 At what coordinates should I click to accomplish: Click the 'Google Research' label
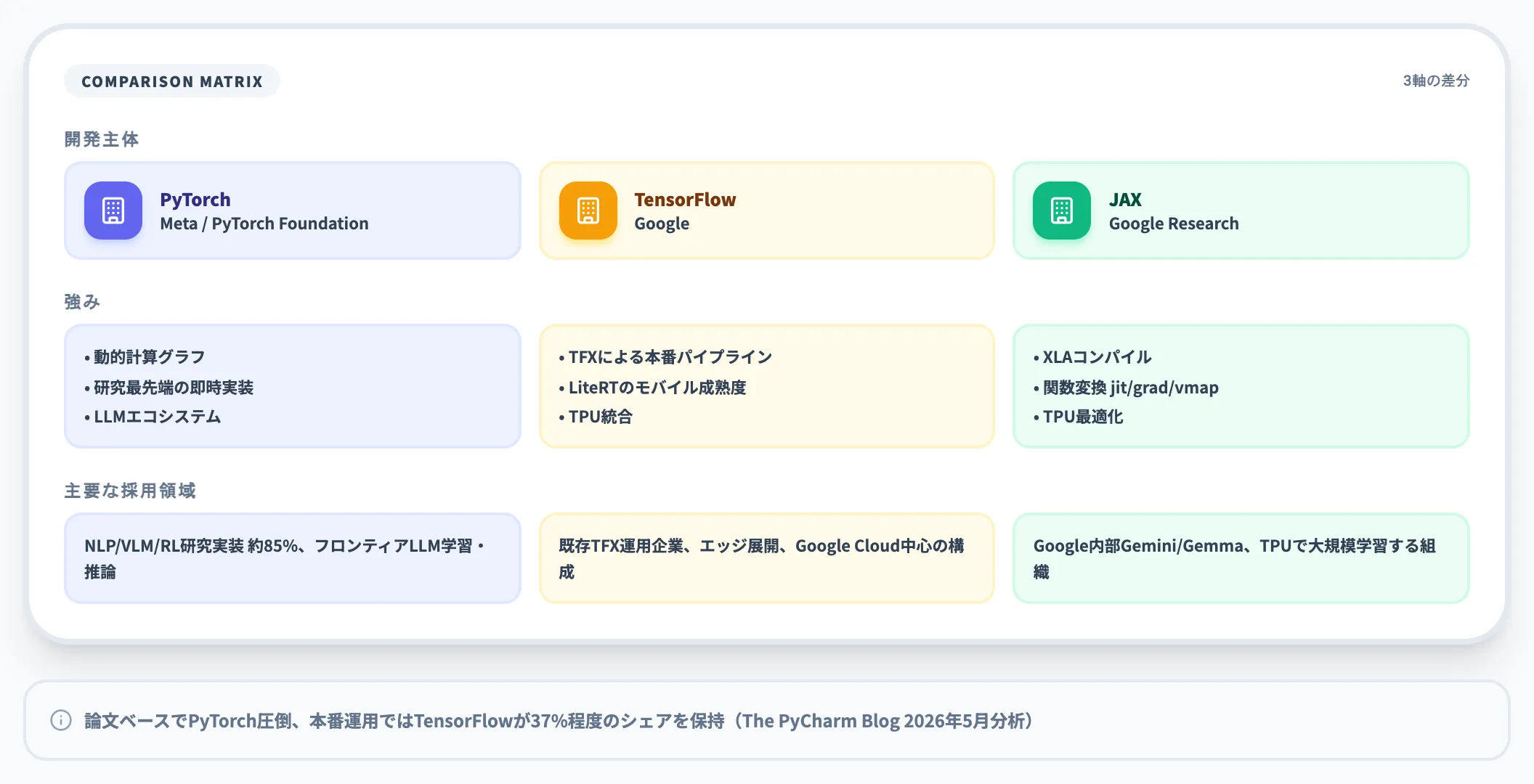click(1174, 224)
